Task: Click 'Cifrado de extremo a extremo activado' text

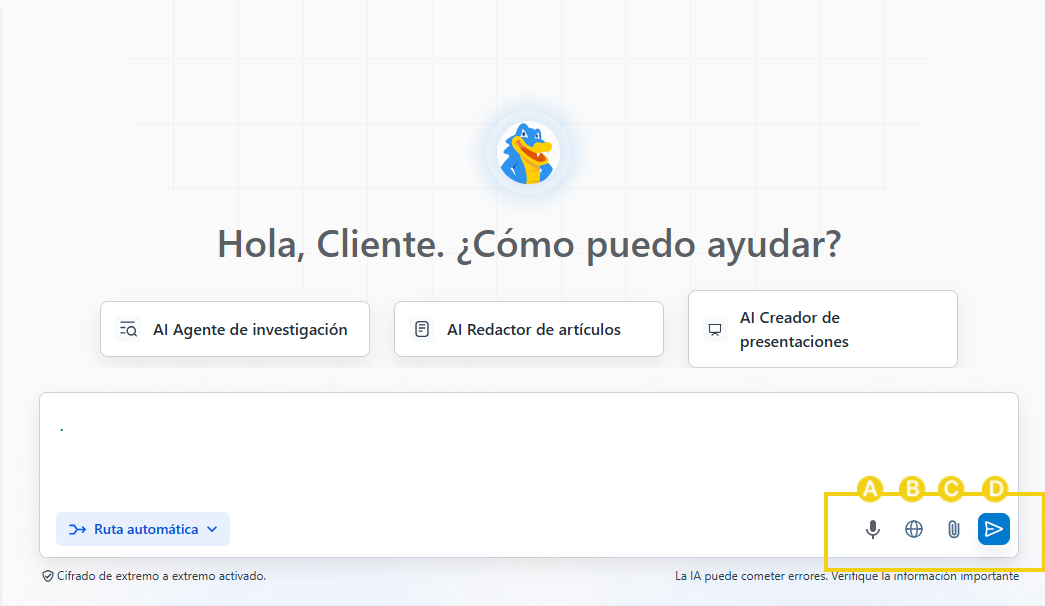Action: click(161, 576)
